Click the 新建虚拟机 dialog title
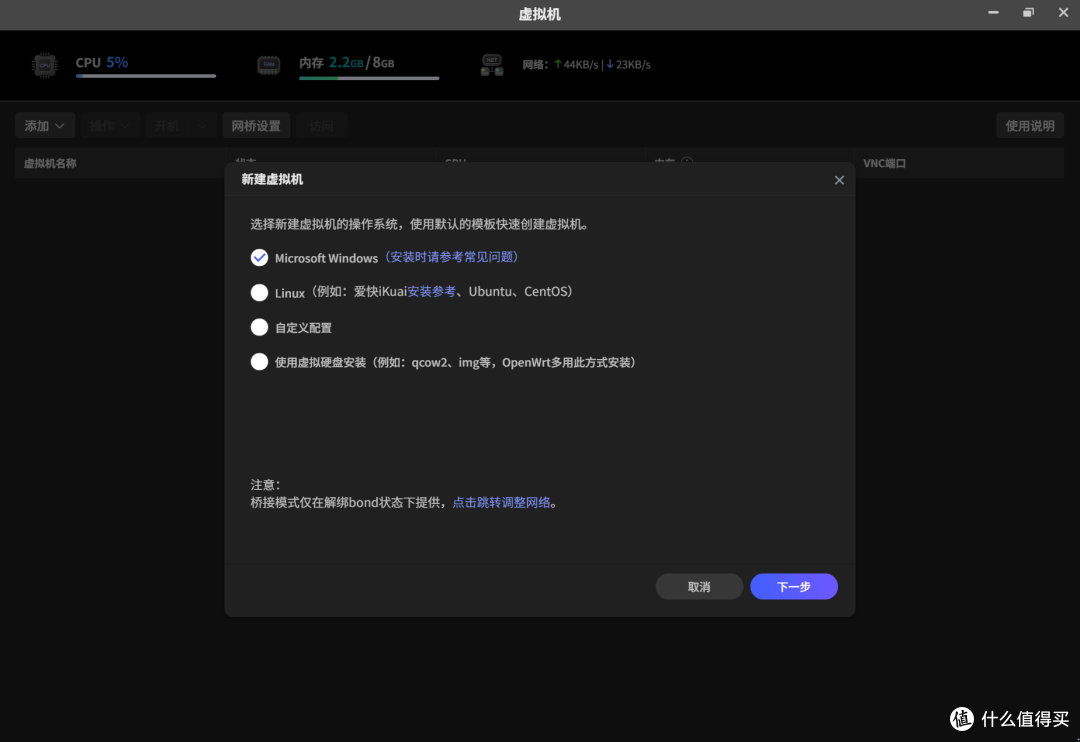Viewport: 1080px width, 742px height. point(272,179)
